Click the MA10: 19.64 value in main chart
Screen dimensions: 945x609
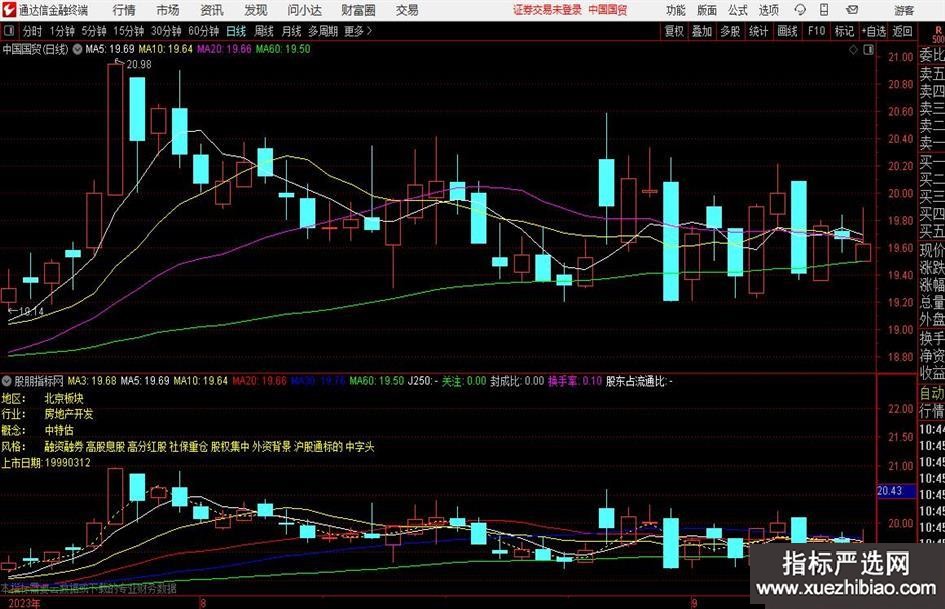coord(166,49)
